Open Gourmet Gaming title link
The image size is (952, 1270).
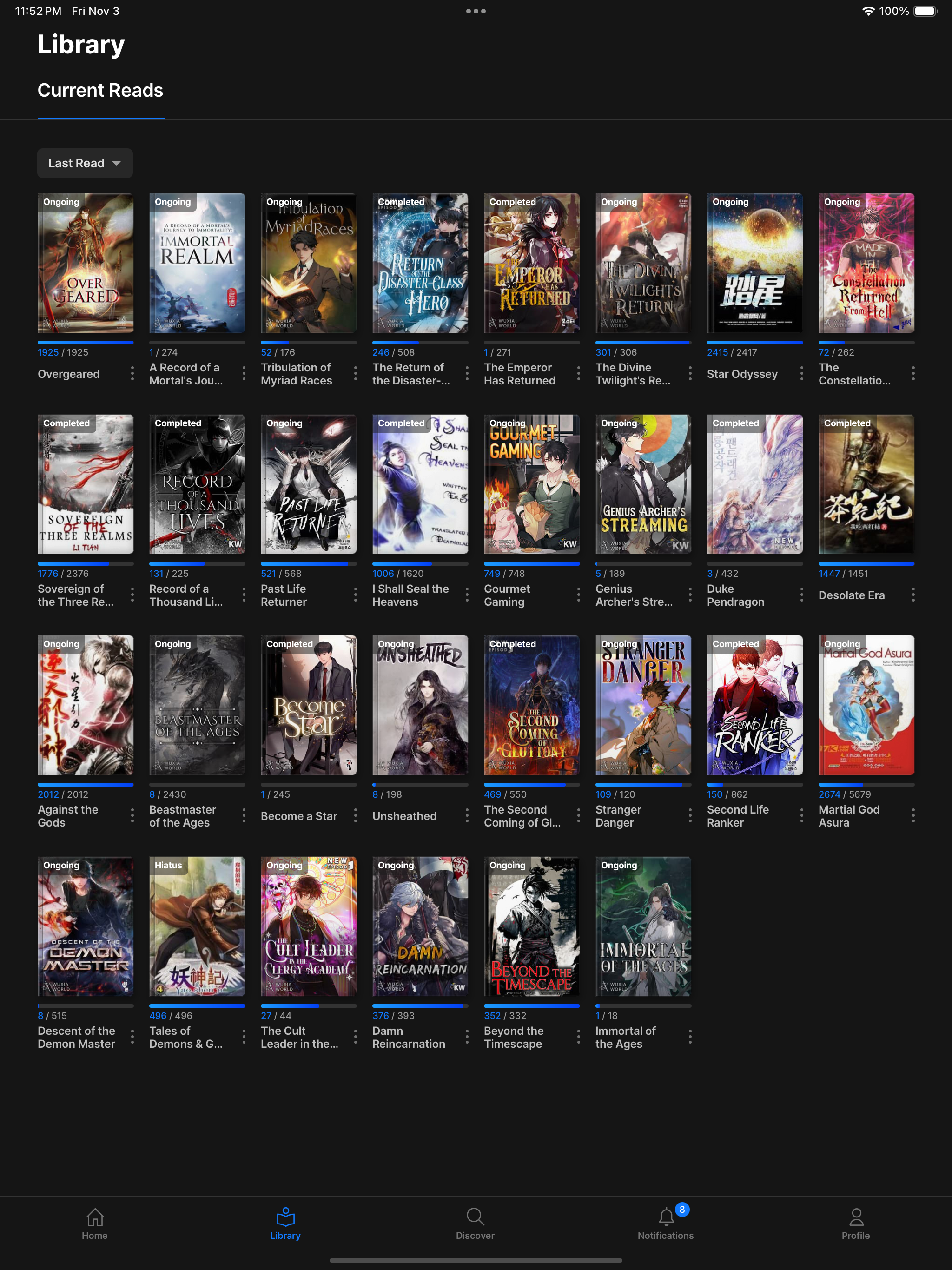tap(507, 595)
